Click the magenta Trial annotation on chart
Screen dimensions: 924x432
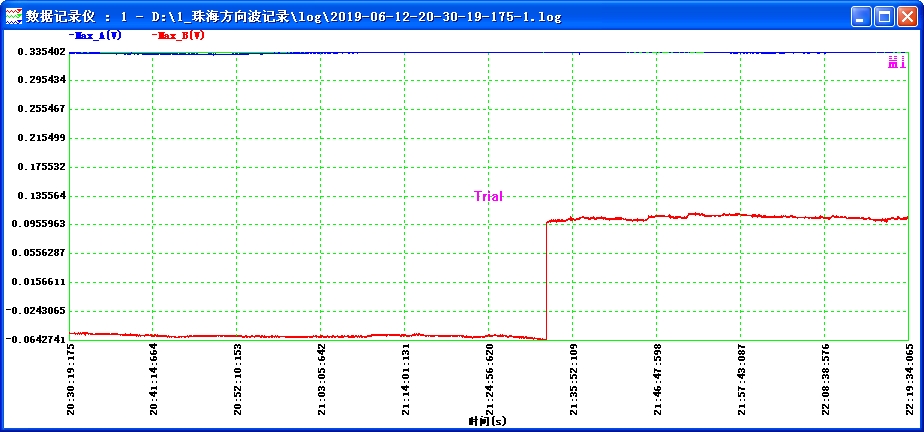pyautogui.click(x=488, y=197)
